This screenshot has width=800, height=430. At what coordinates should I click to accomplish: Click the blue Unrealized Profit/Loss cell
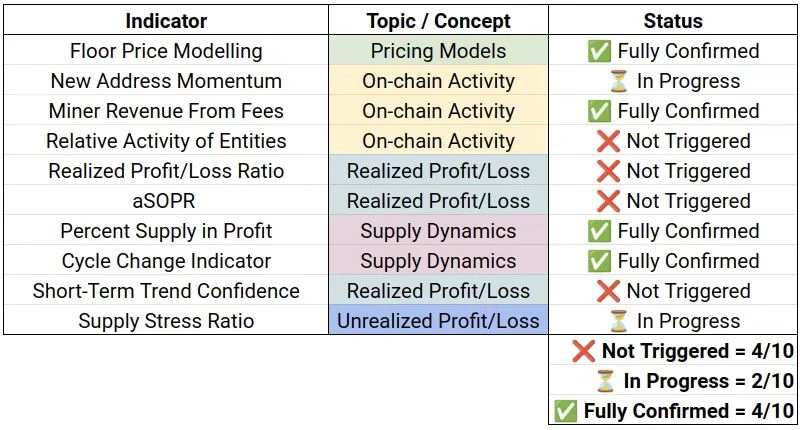tap(438, 320)
